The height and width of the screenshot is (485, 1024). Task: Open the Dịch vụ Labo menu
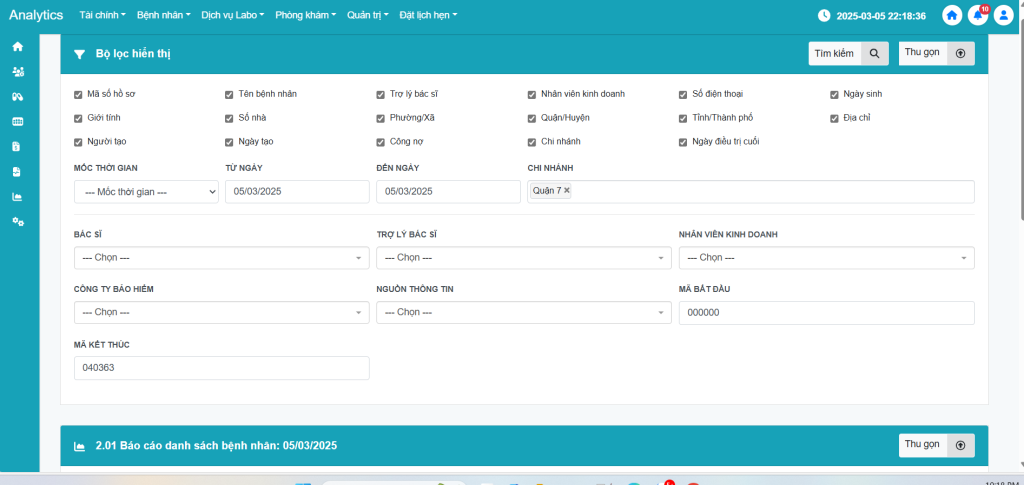pos(232,16)
